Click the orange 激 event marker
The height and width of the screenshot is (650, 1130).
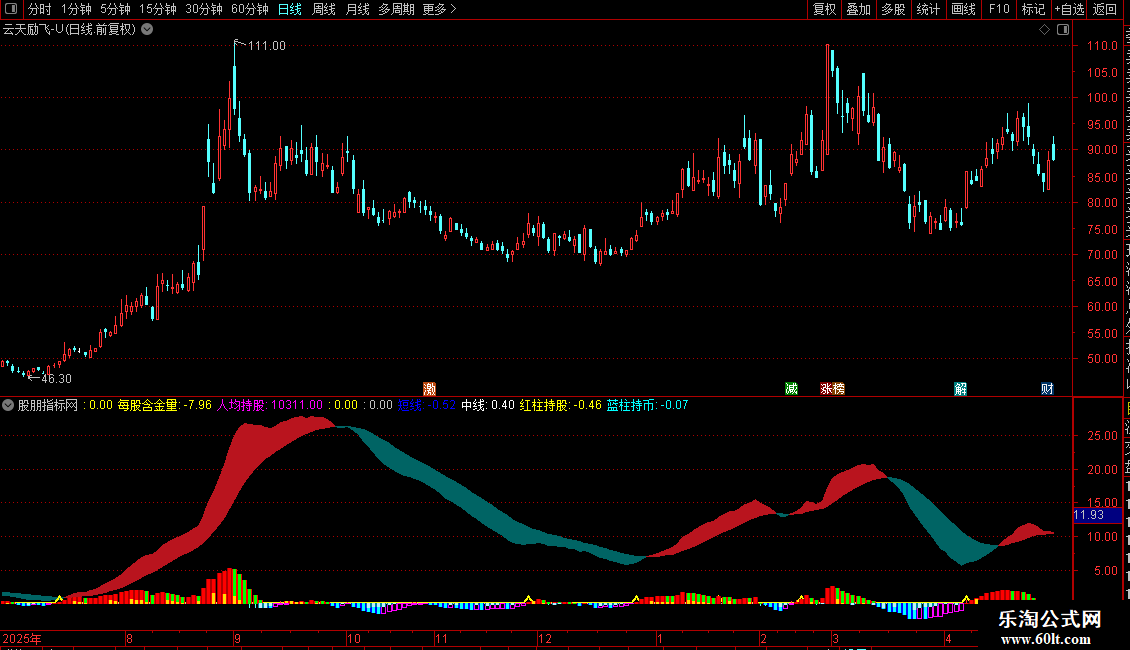430,389
